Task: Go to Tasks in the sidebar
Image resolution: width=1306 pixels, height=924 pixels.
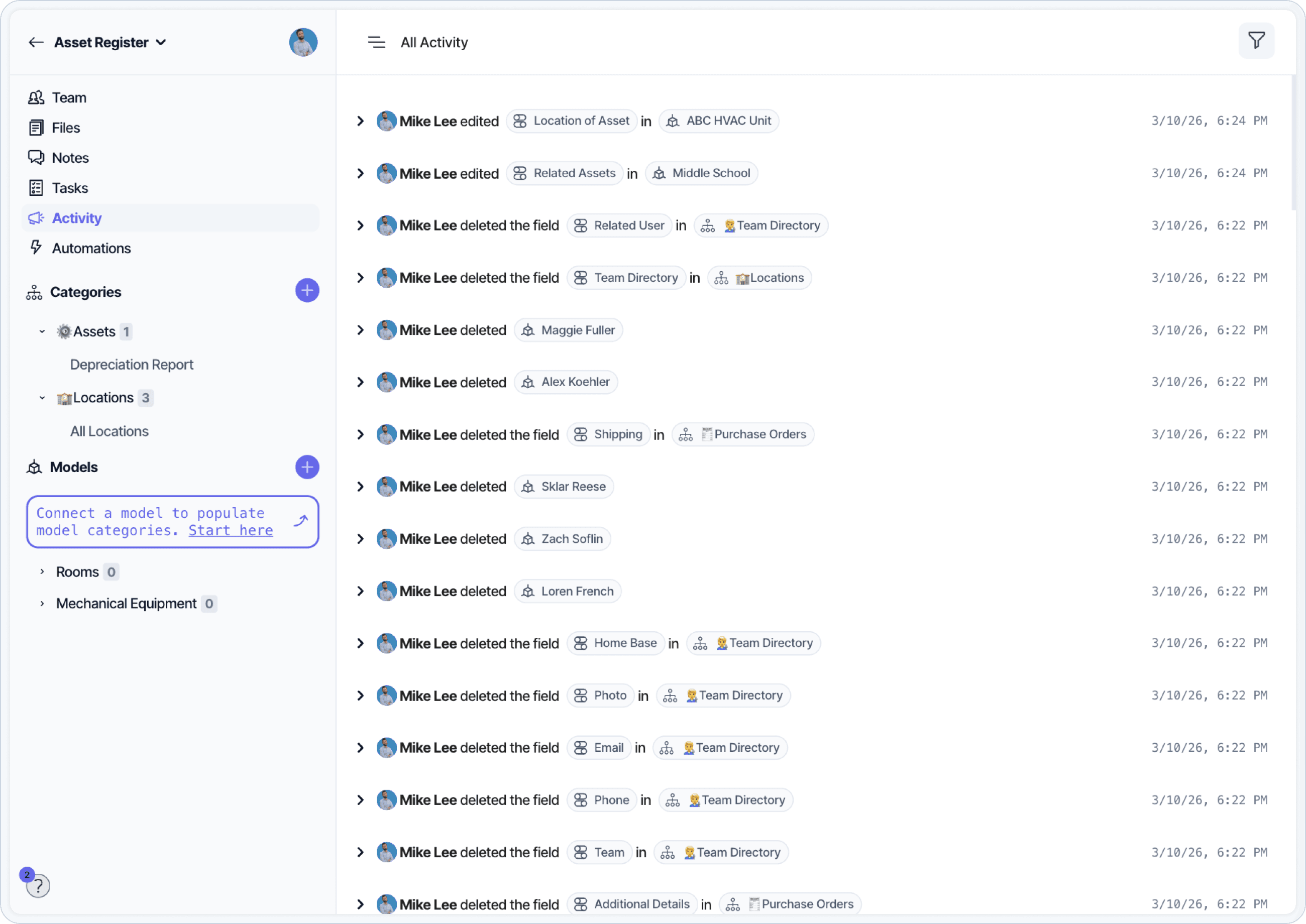Action: click(69, 188)
